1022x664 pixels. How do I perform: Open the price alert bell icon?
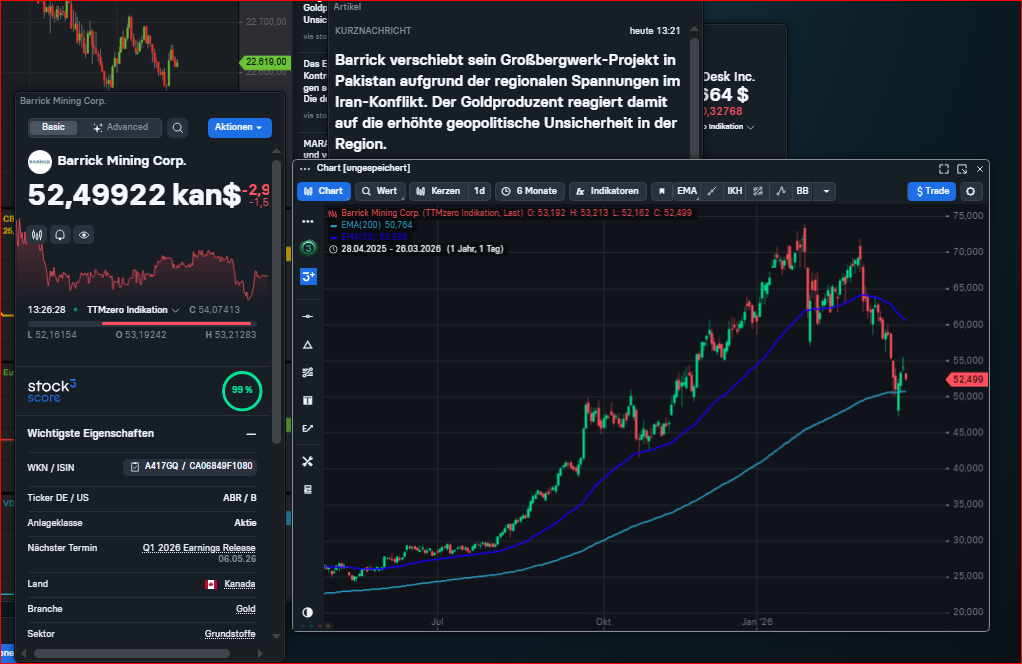pos(61,235)
